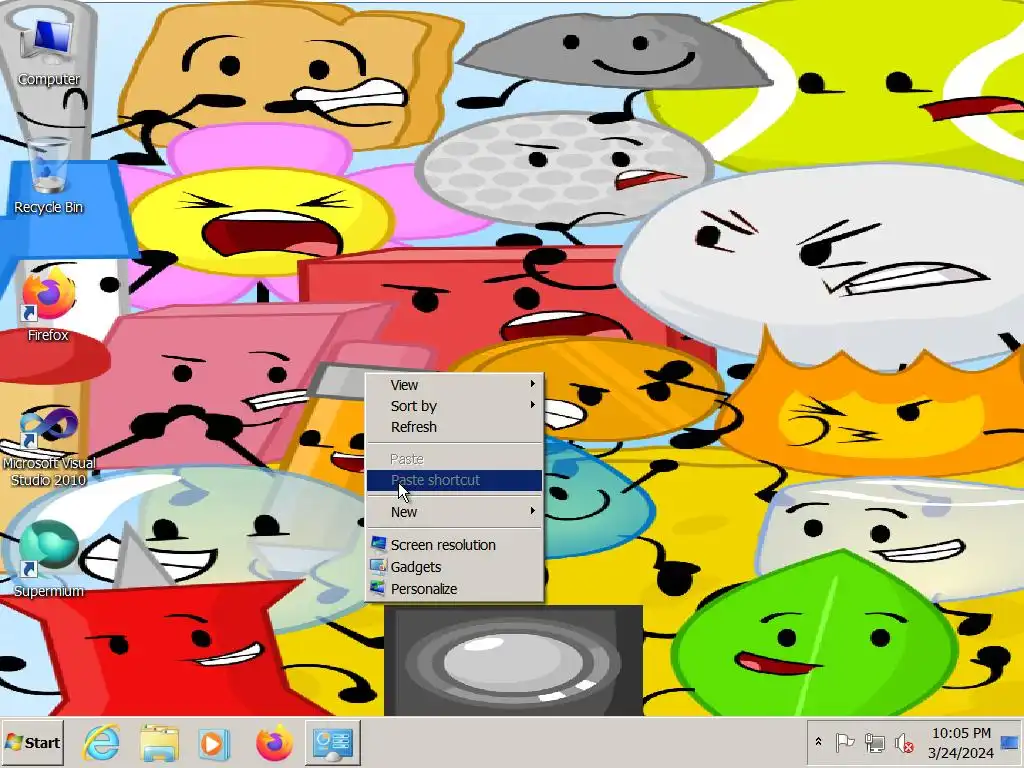Screen dimensions: 1024x768
Task: Expand the View submenu arrow
Action: coord(533,384)
